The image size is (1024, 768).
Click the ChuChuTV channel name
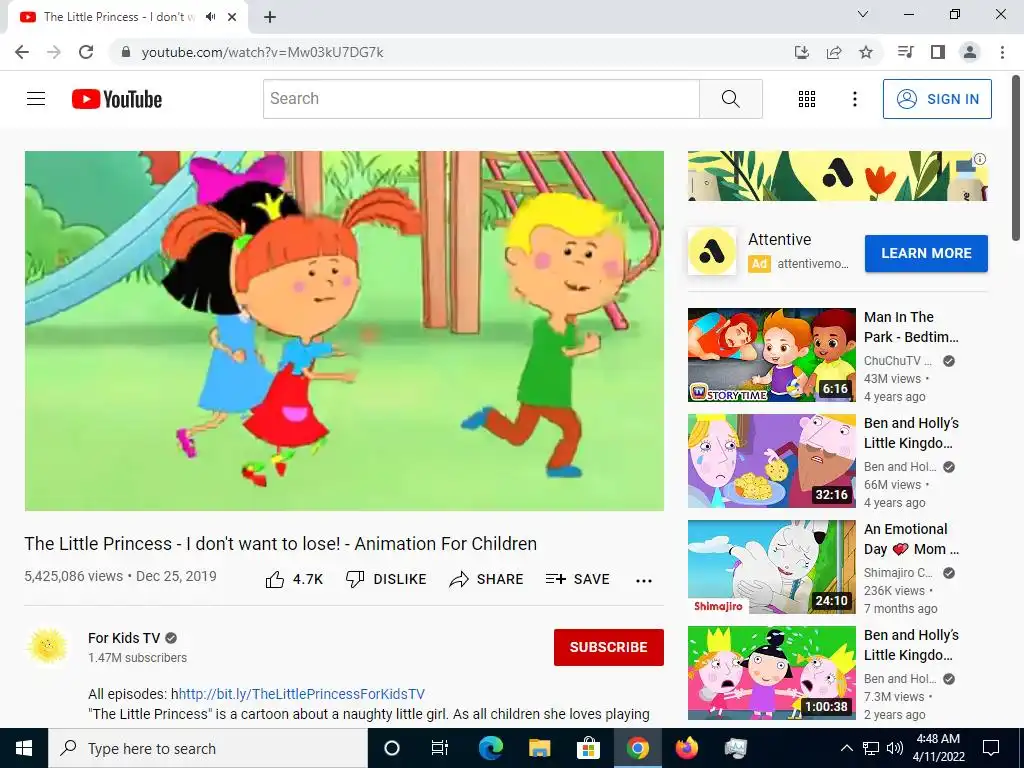click(x=897, y=360)
